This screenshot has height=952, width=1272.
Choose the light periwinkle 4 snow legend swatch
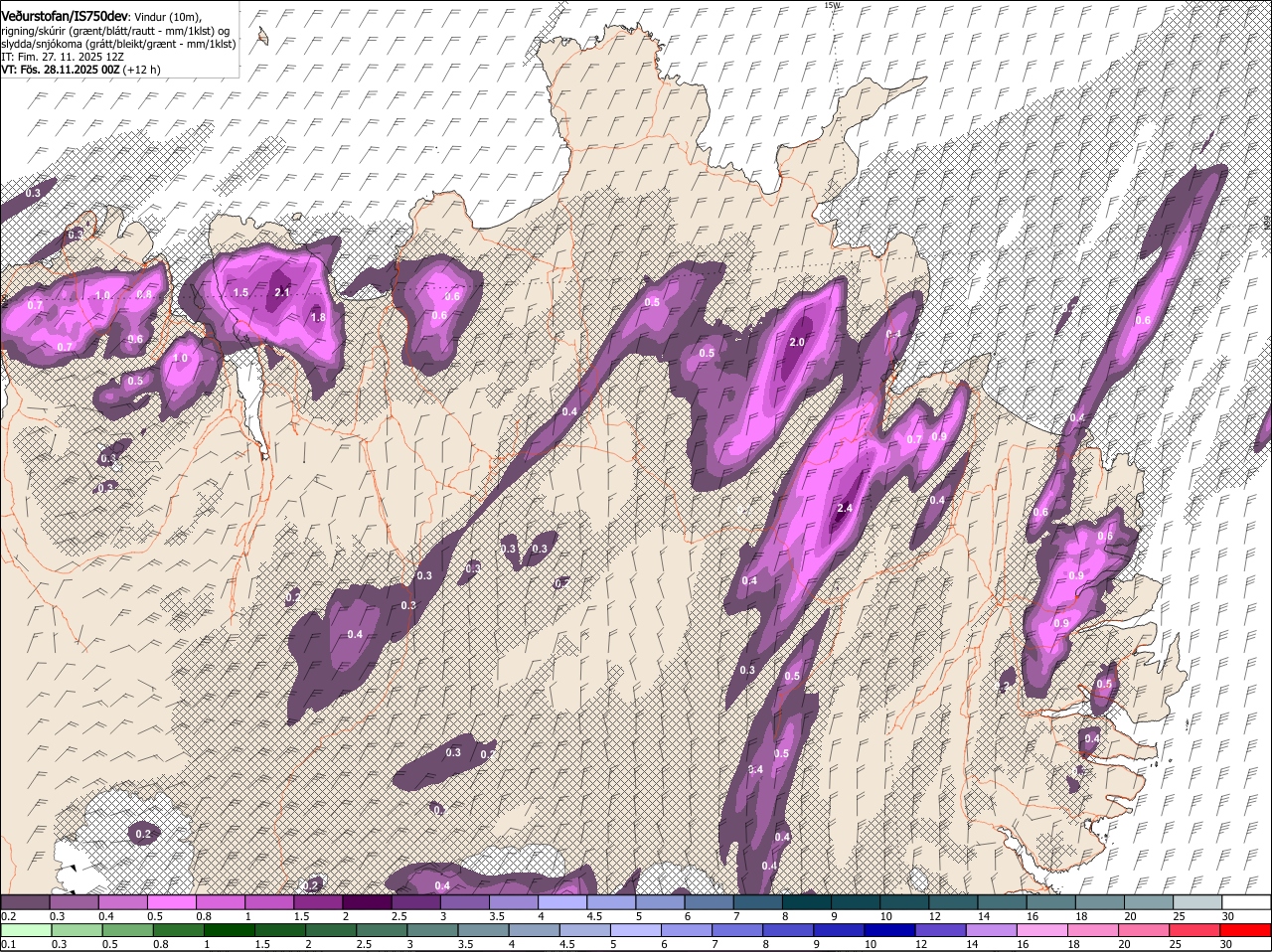coord(561,902)
